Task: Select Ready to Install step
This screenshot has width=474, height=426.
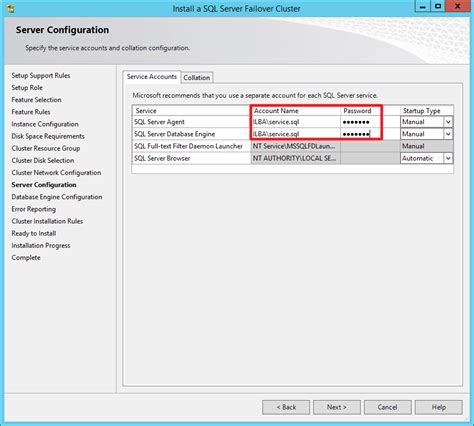Action: tap(34, 233)
